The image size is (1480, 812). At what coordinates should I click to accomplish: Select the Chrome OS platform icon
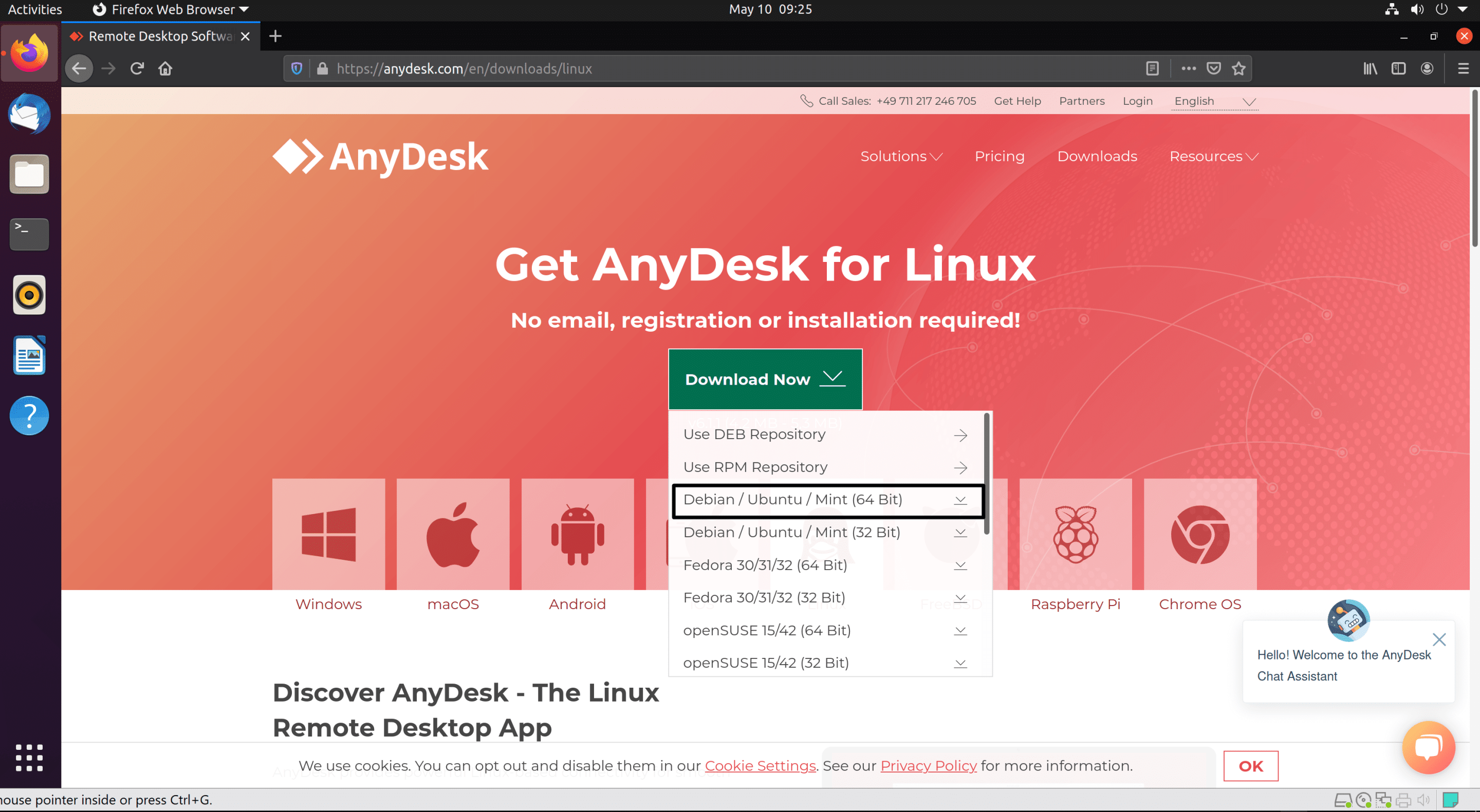(x=1199, y=534)
